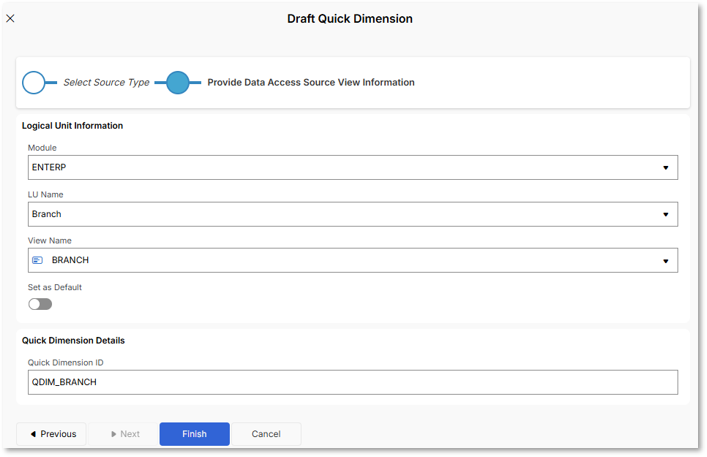Click the view icon beside BRANCH

coord(37,260)
